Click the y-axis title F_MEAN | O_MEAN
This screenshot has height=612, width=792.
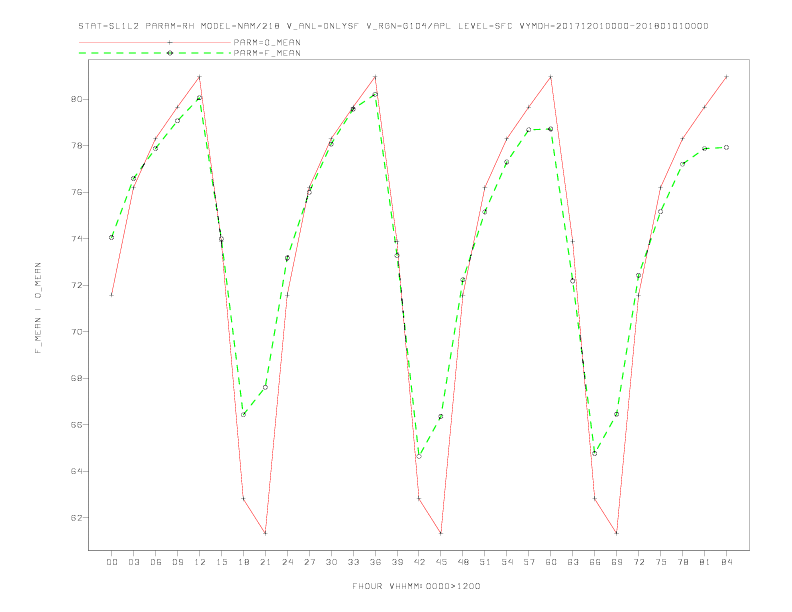[x=38, y=308]
